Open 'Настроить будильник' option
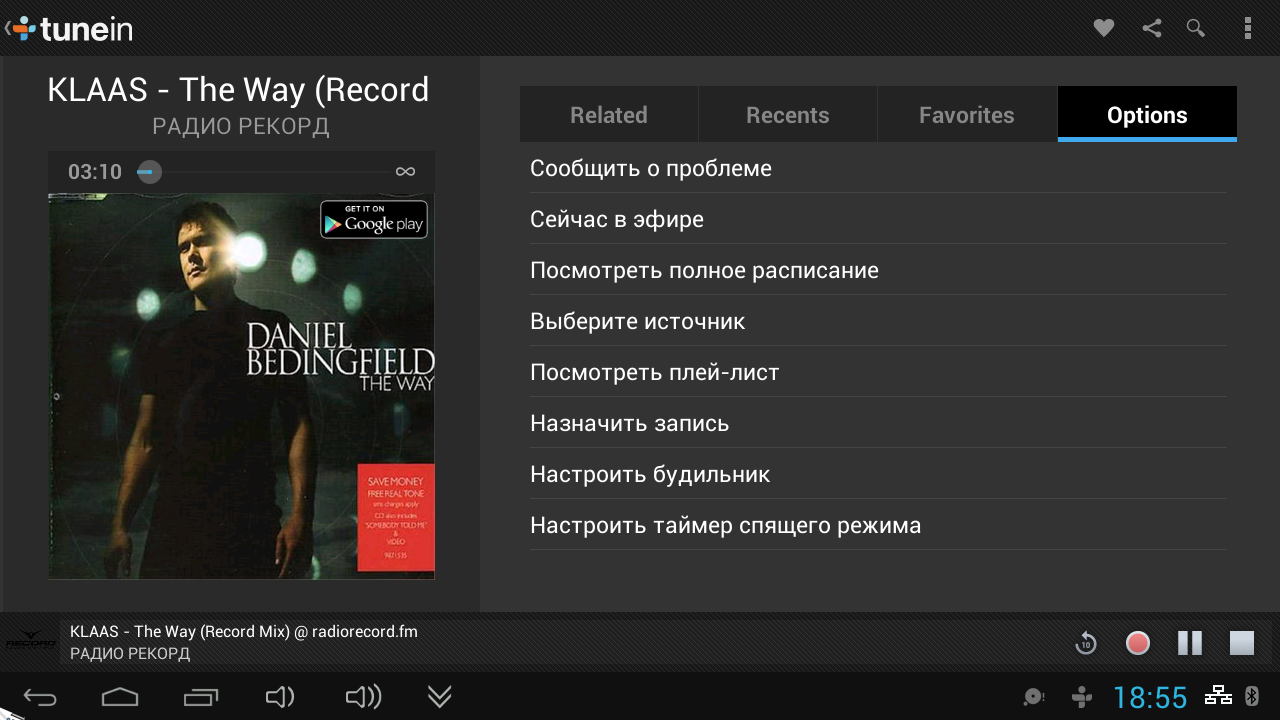The height and width of the screenshot is (720, 1280). (x=878, y=474)
